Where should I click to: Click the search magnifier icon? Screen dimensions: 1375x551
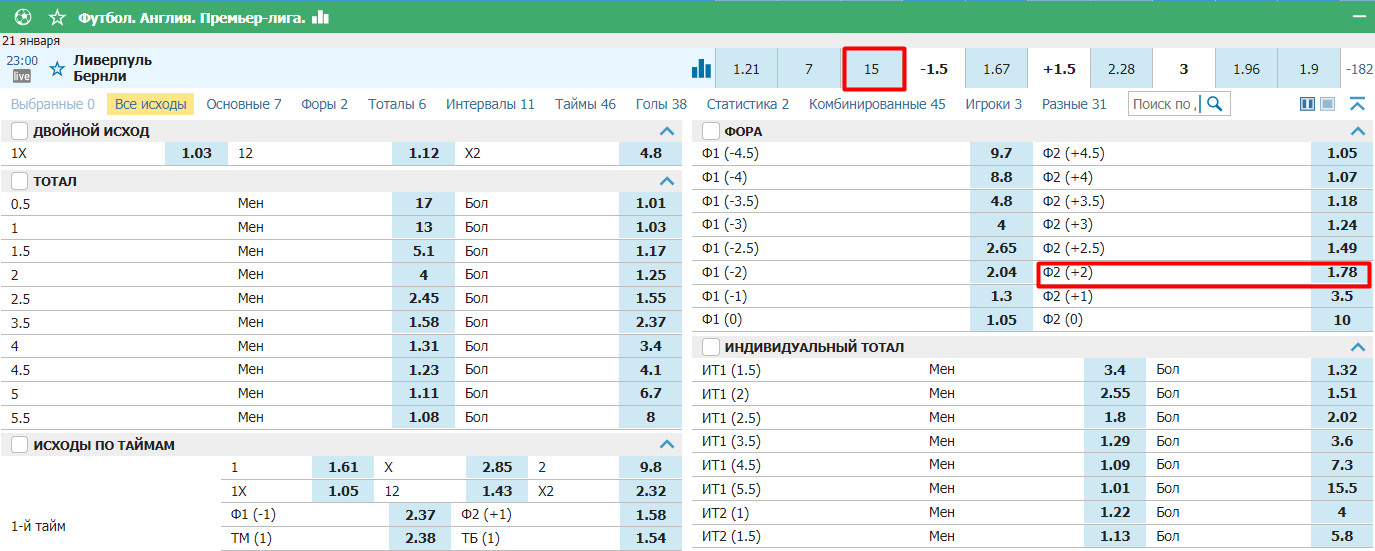click(1216, 104)
